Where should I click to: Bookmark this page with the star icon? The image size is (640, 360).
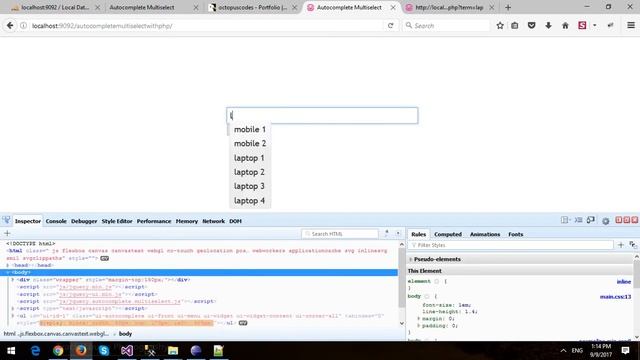(500, 25)
